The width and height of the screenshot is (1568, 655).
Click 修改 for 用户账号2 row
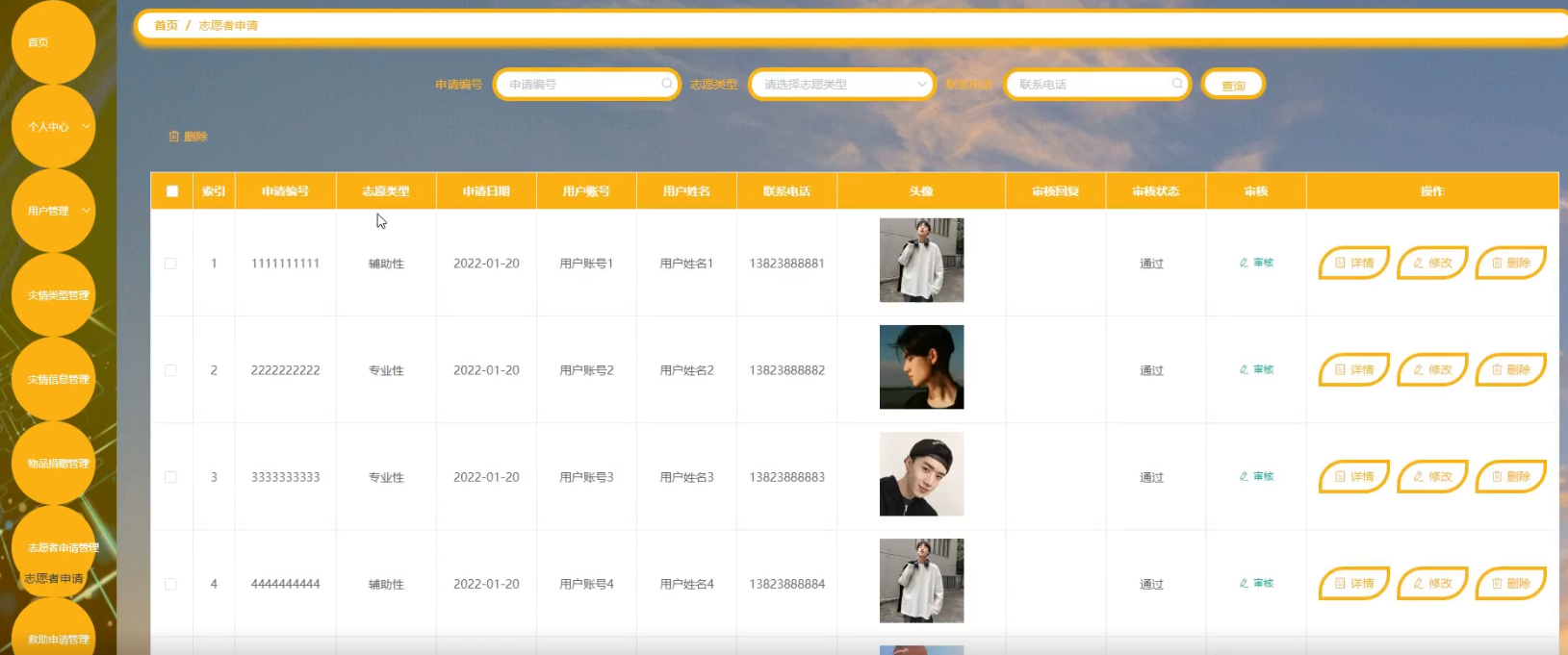(1432, 369)
